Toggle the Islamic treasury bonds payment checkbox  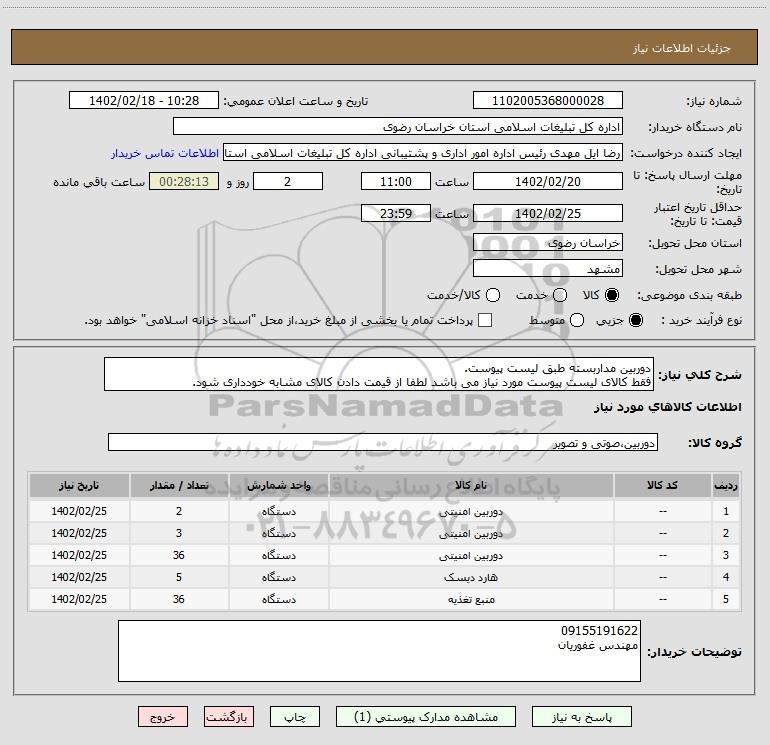485,320
